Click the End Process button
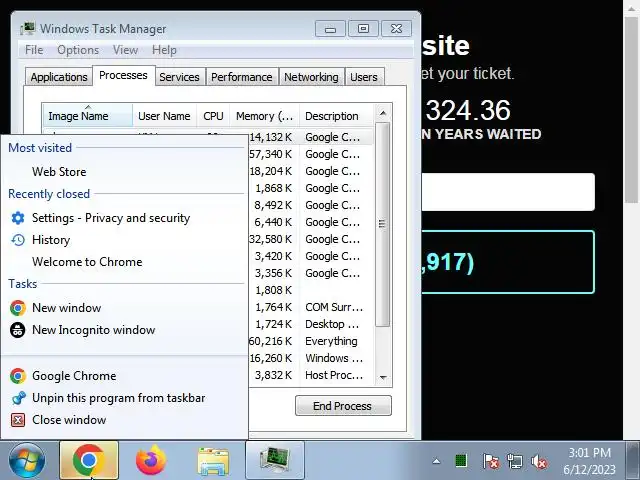 (x=343, y=406)
